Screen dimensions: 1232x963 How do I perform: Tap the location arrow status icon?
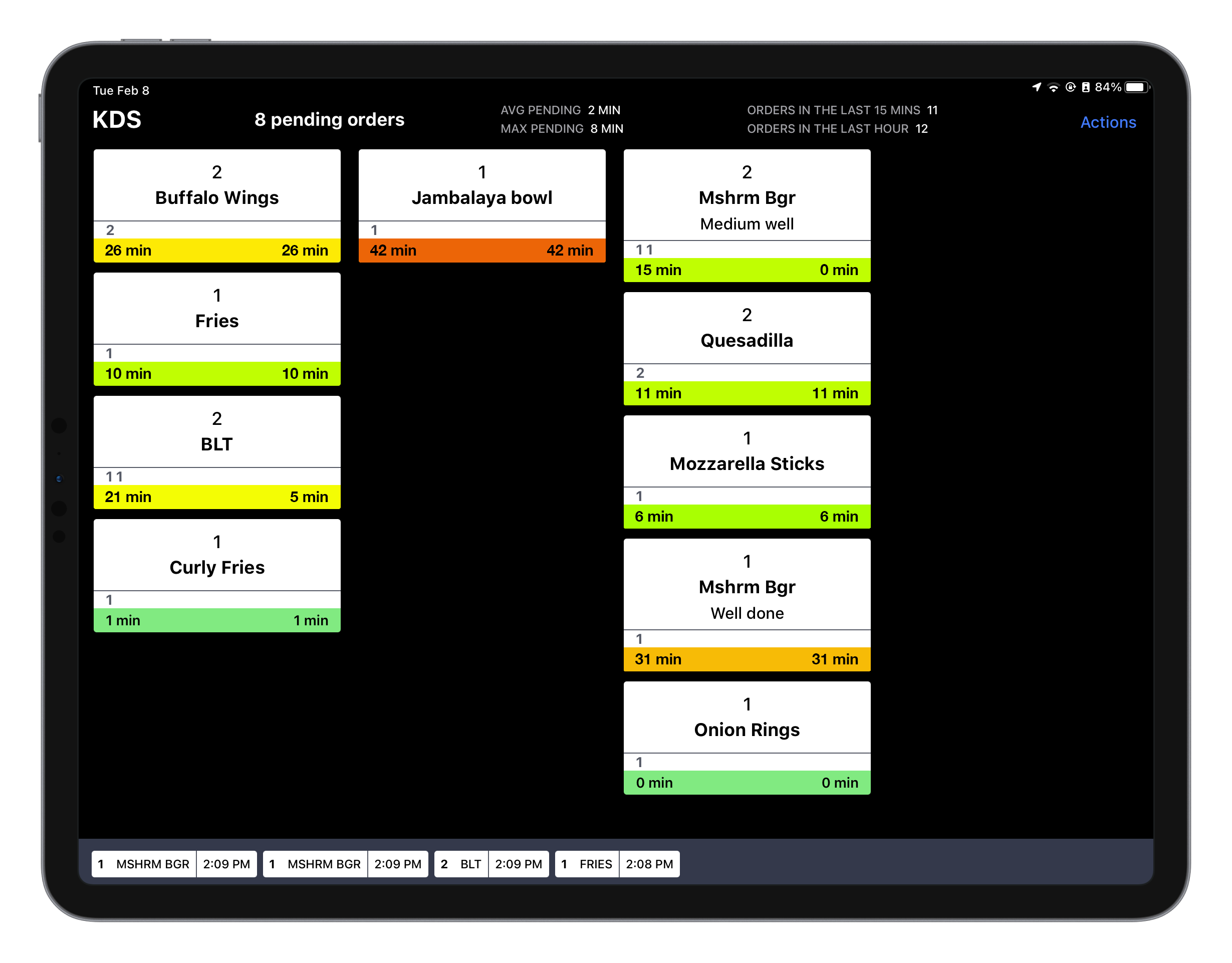1036,87
